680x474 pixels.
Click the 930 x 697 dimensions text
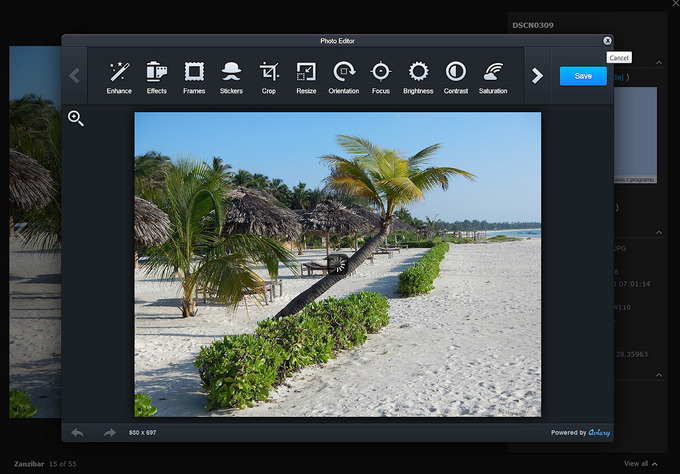142,432
